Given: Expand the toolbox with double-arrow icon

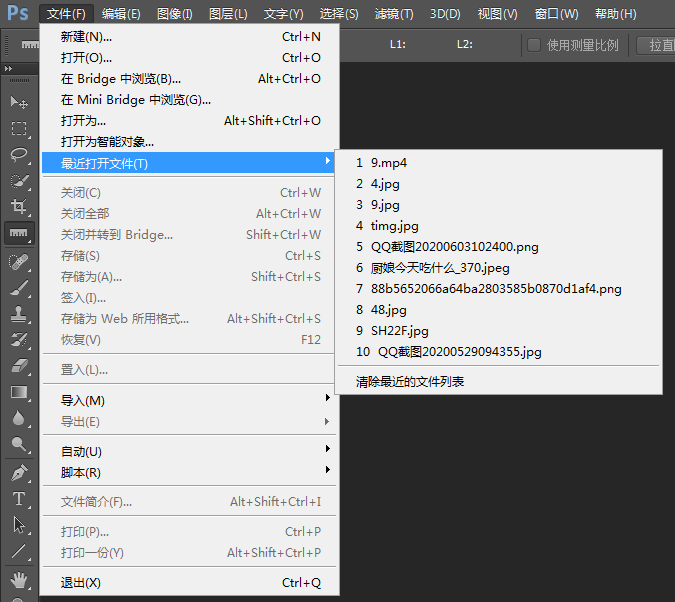Looking at the screenshot, I should (8, 68).
